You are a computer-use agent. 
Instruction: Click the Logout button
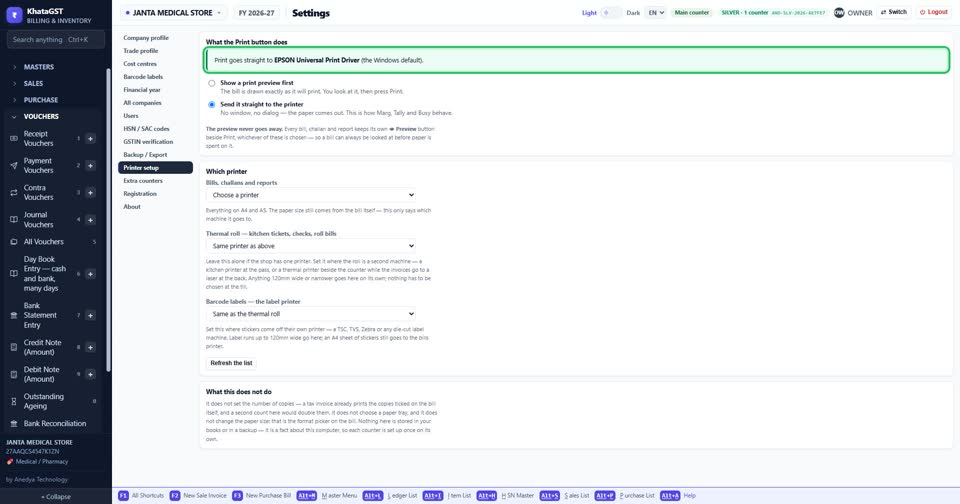(934, 12)
